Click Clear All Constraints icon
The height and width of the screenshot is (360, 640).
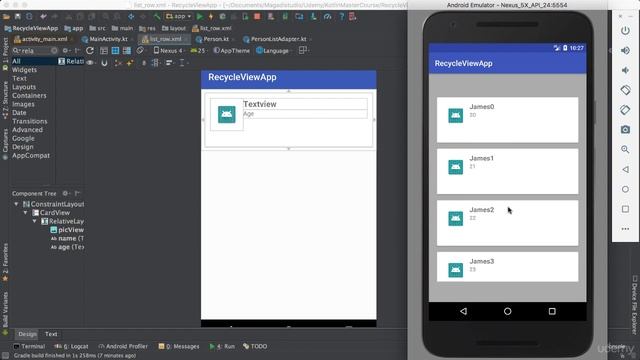pyautogui.click(x=118, y=63)
